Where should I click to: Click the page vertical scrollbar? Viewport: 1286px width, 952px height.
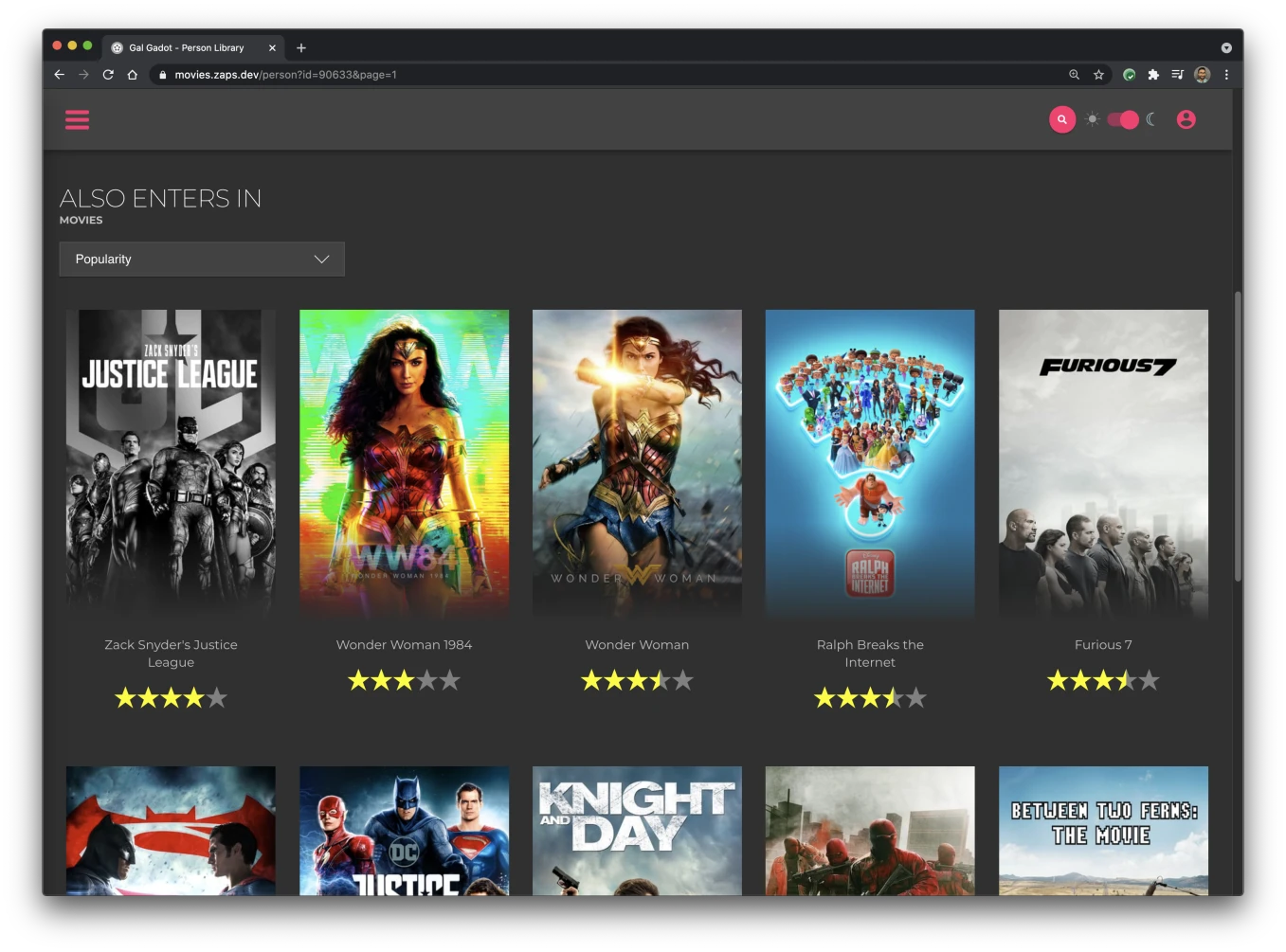coord(1238,437)
